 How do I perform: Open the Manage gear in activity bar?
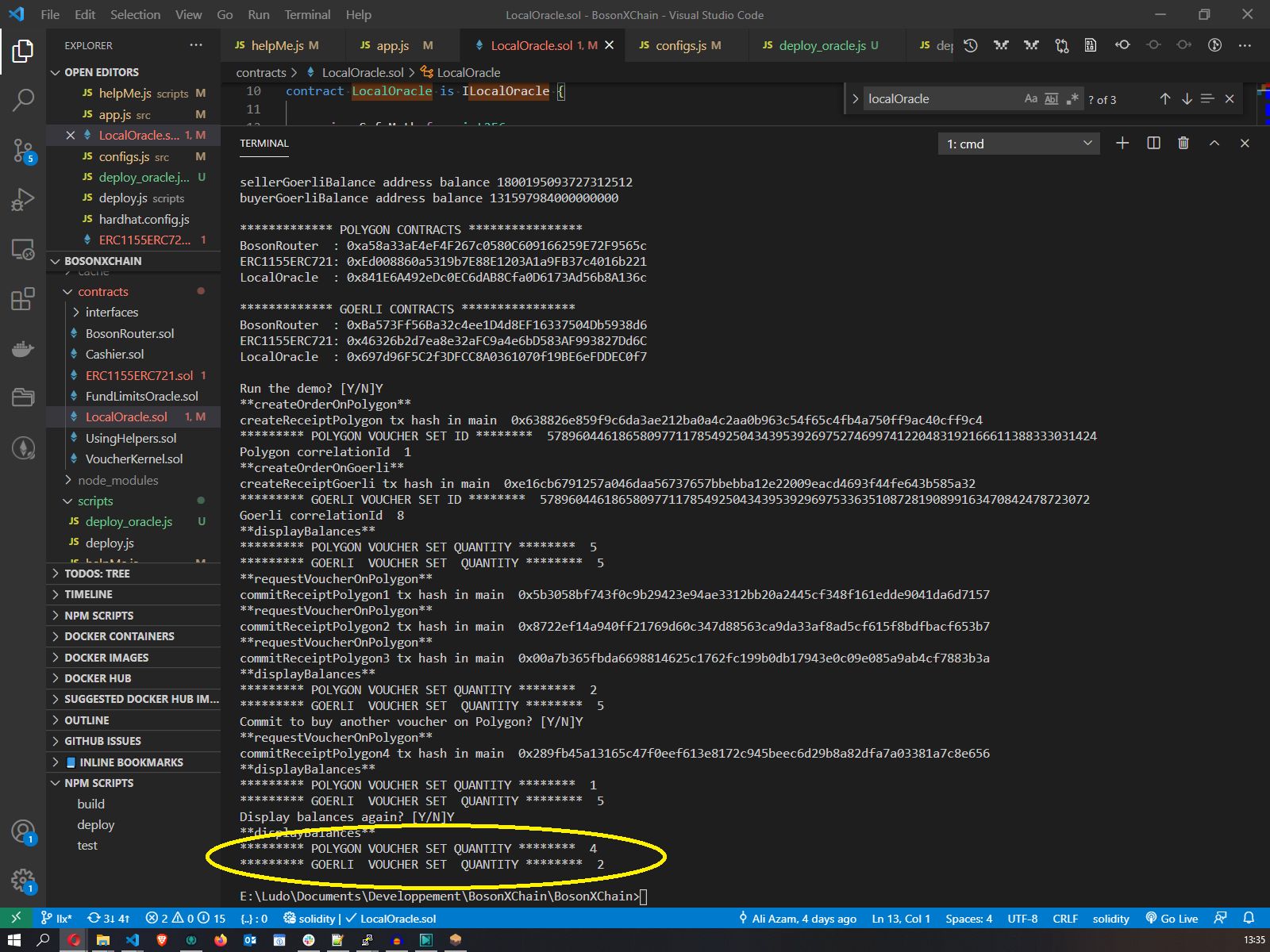click(22, 880)
